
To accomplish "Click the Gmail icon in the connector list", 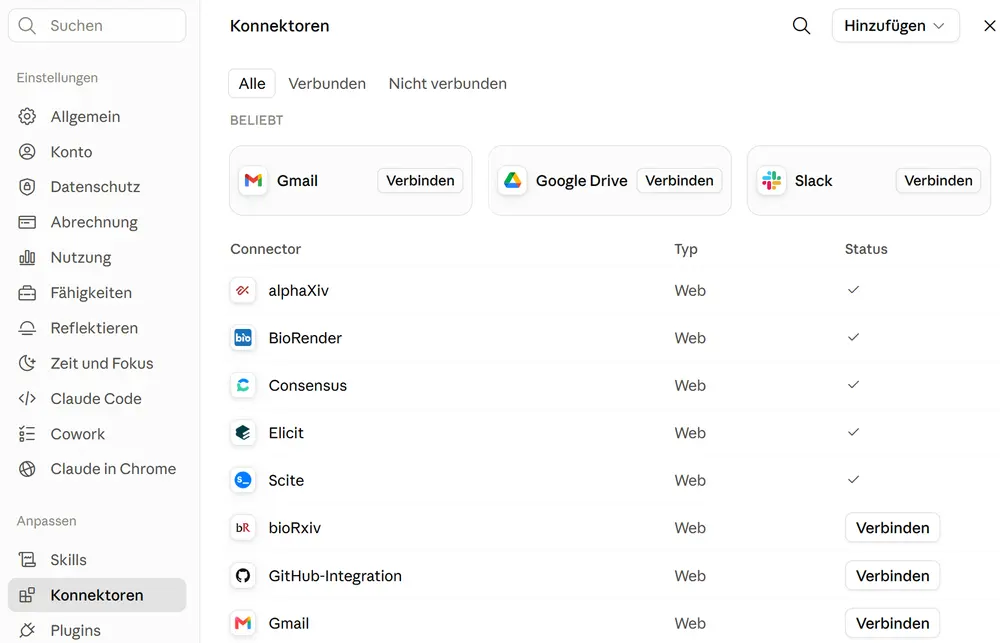I will pos(243,623).
